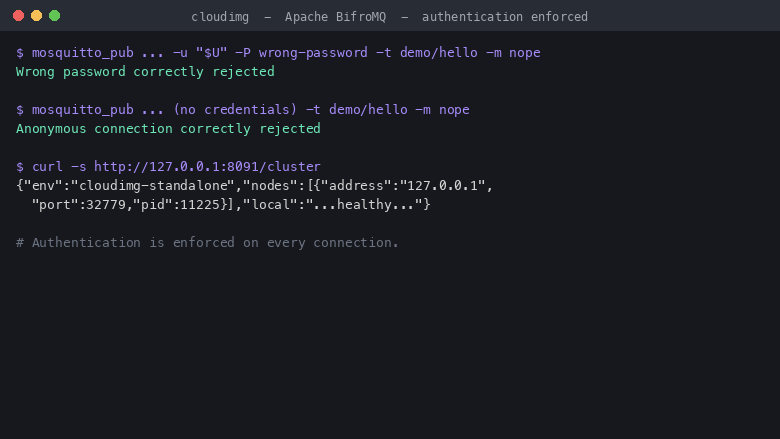Click the yellow minimize window button
This screenshot has width=780, height=439.
(36, 16)
